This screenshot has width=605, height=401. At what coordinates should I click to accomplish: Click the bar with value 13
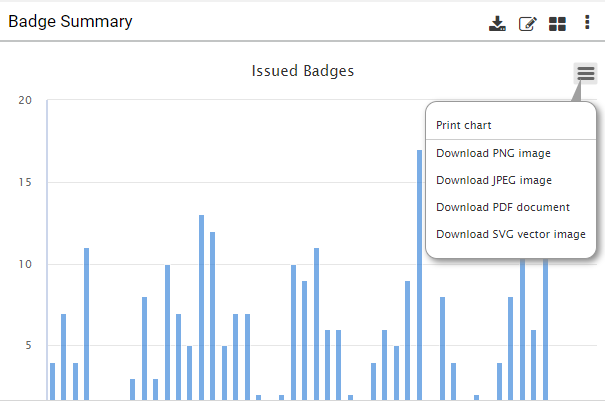(201, 307)
